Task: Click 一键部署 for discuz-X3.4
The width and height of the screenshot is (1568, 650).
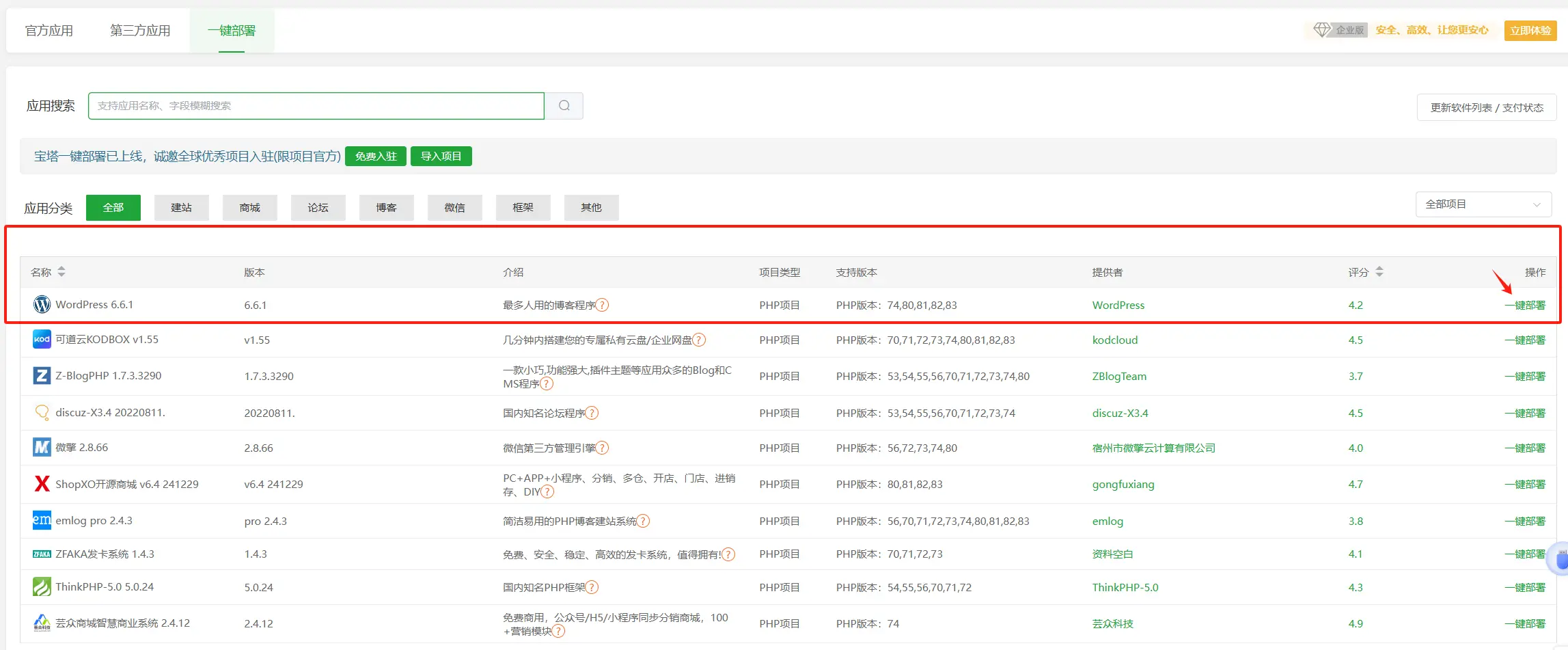Action: [x=1525, y=413]
